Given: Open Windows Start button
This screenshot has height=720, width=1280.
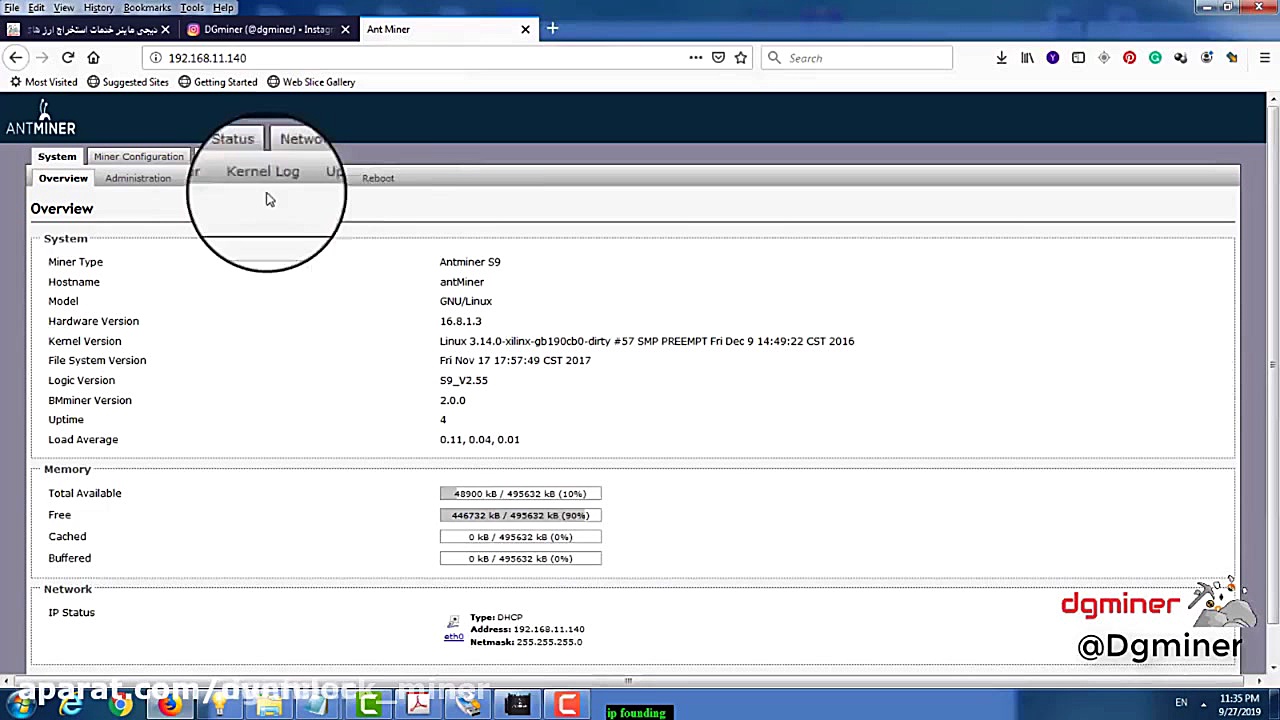Looking at the screenshot, I should [20, 705].
